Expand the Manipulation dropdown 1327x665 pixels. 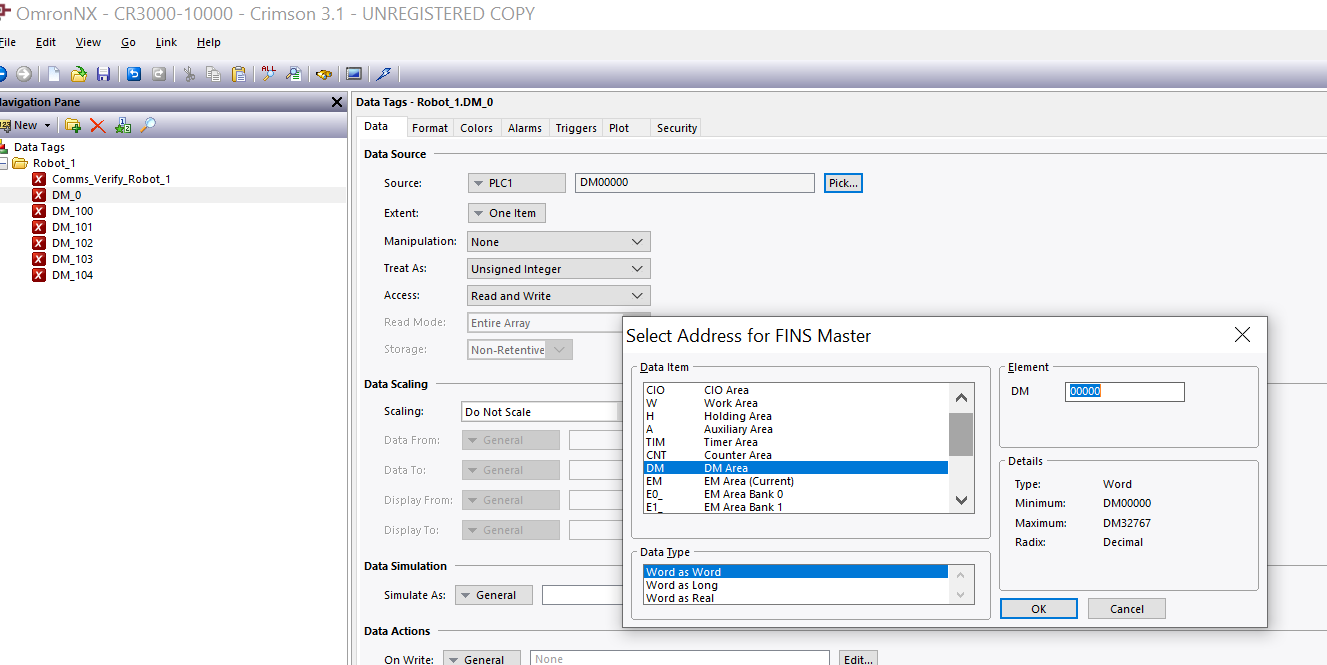[559, 242]
